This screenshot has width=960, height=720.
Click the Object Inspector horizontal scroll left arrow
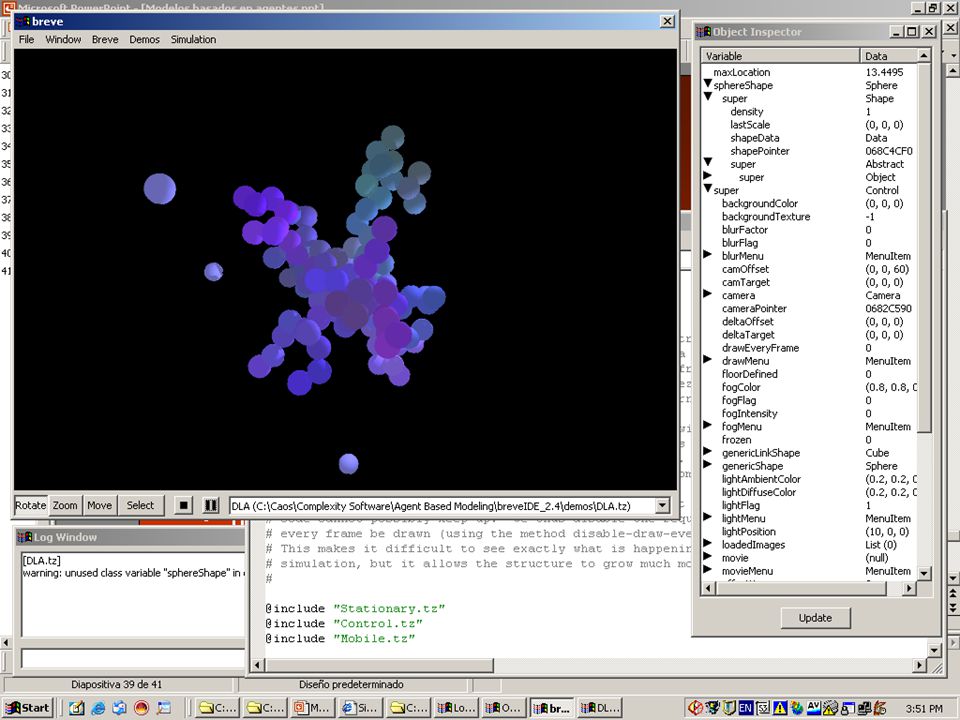click(x=708, y=588)
